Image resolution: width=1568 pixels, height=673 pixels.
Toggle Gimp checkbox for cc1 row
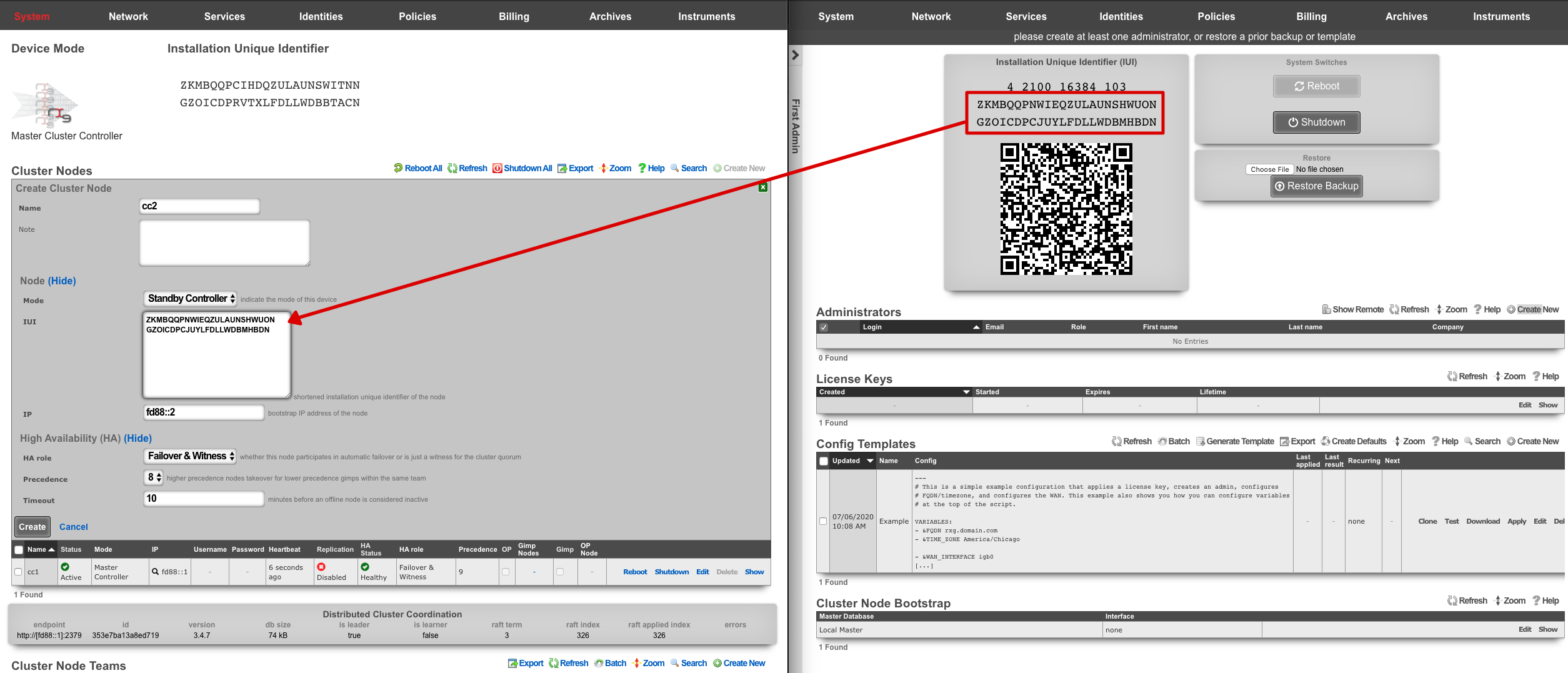tap(560, 572)
